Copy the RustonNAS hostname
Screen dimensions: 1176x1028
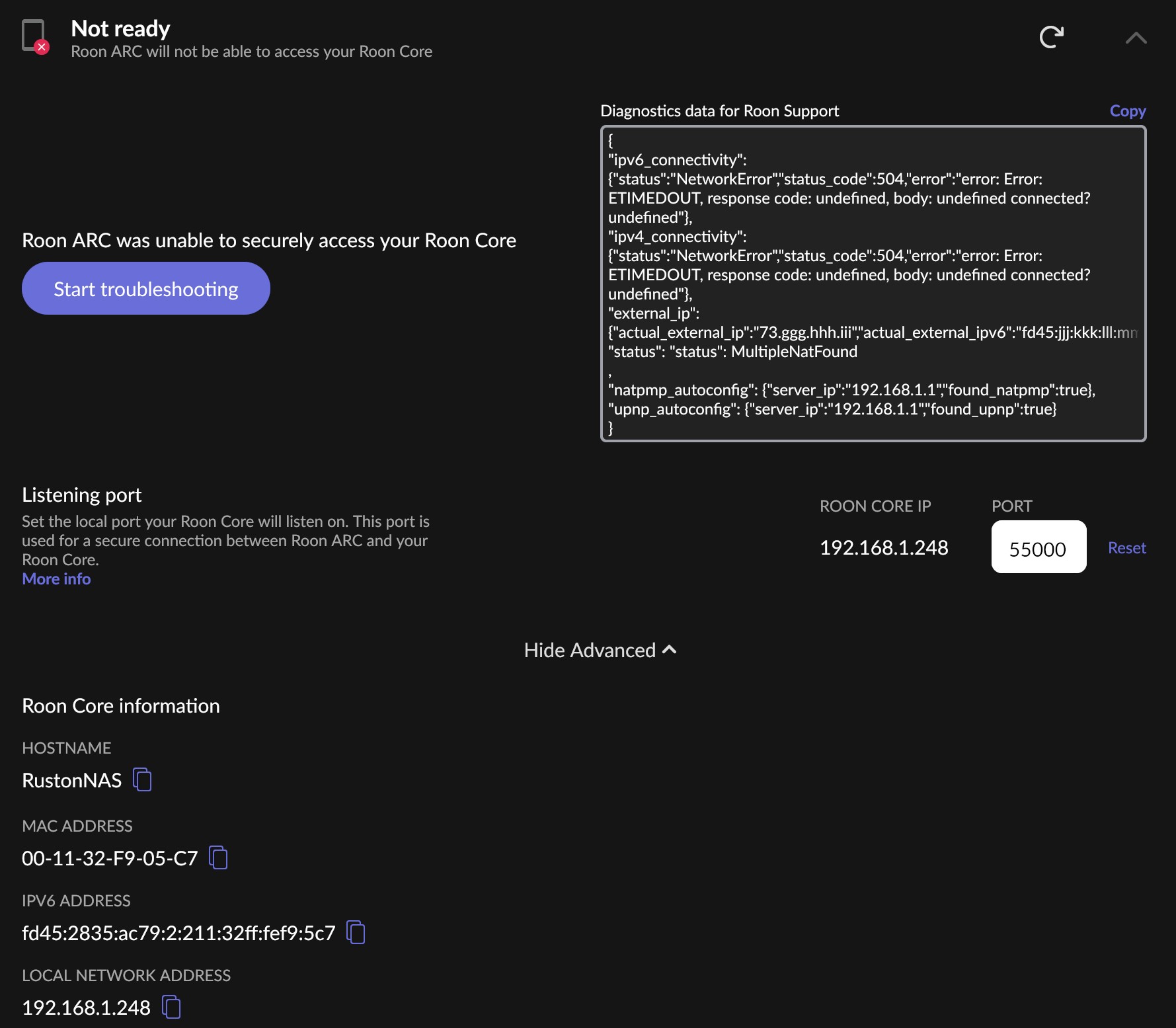coord(142,779)
